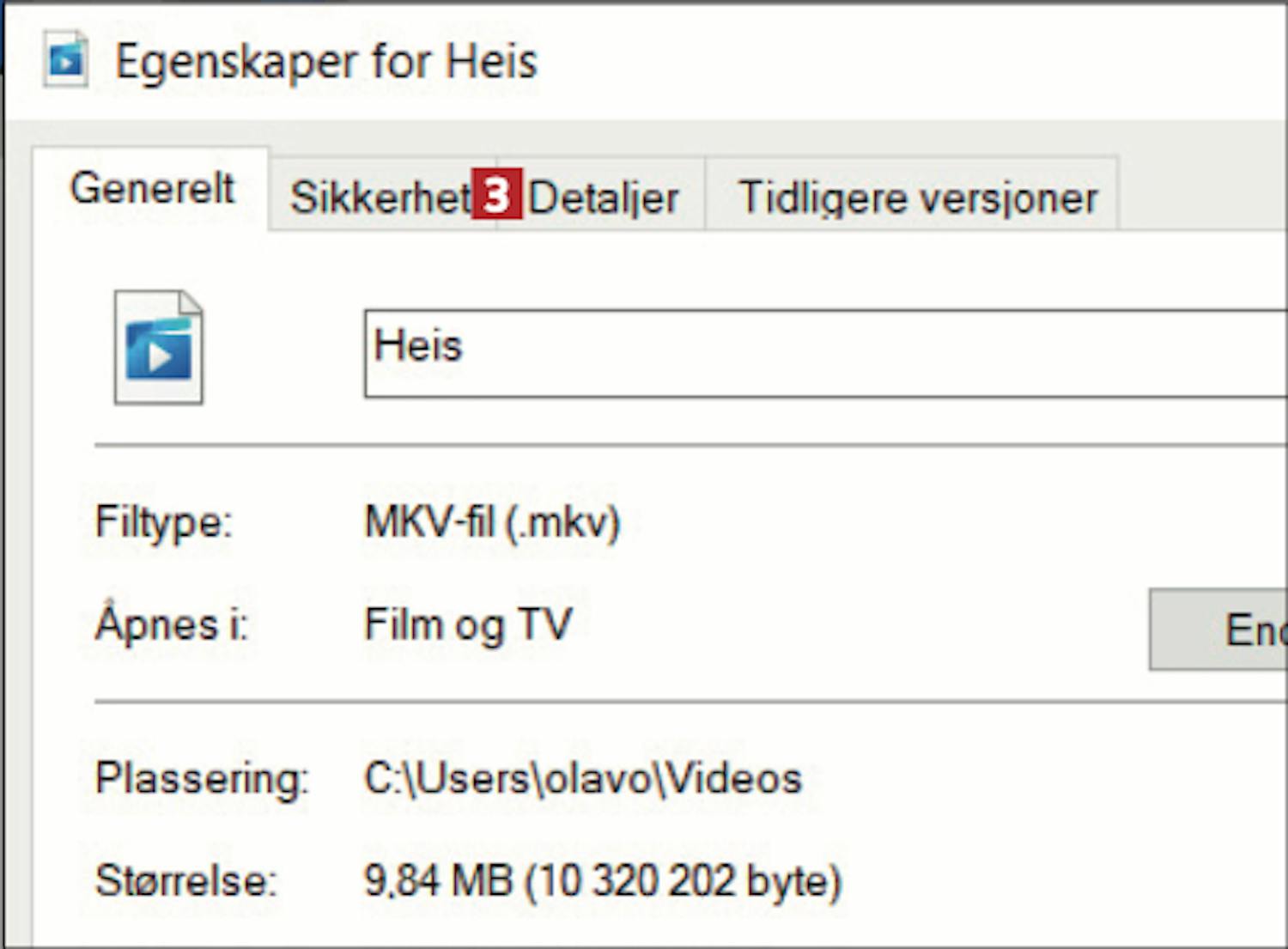Open the Sikkerhet tab
The image size is (1288, 949).
(x=379, y=198)
